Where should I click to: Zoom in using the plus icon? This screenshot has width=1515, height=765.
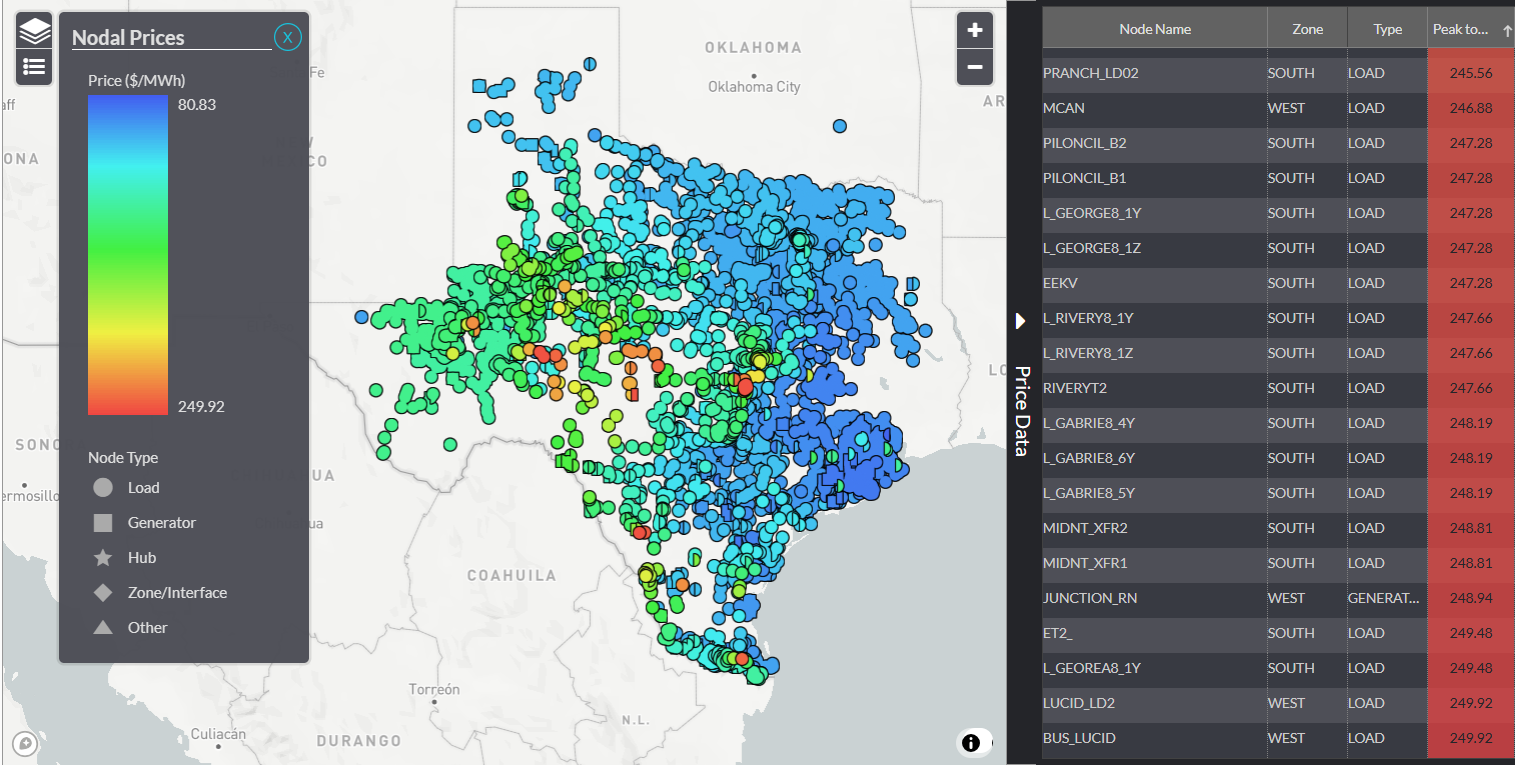point(974,30)
